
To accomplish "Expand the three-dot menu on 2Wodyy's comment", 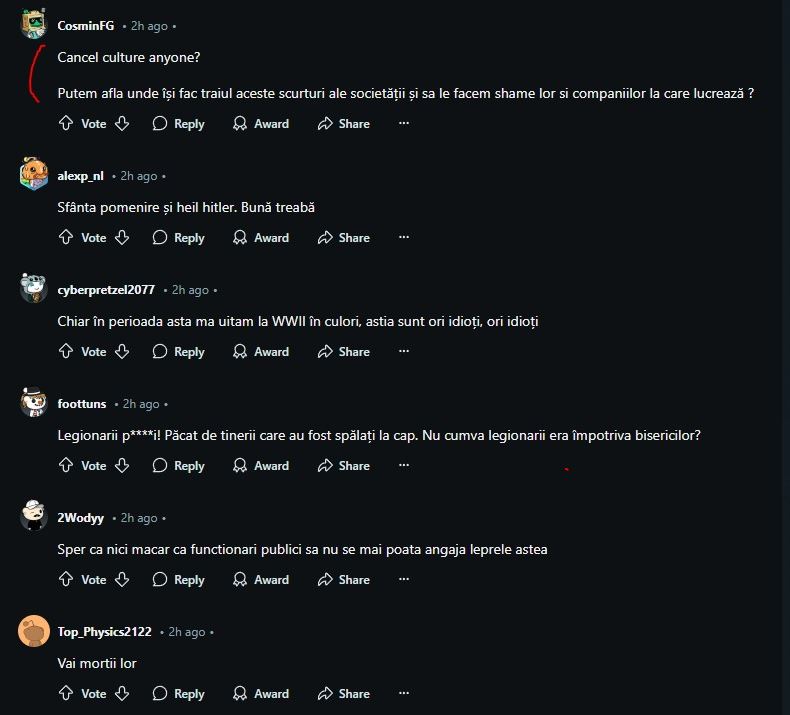I will tap(404, 580).
